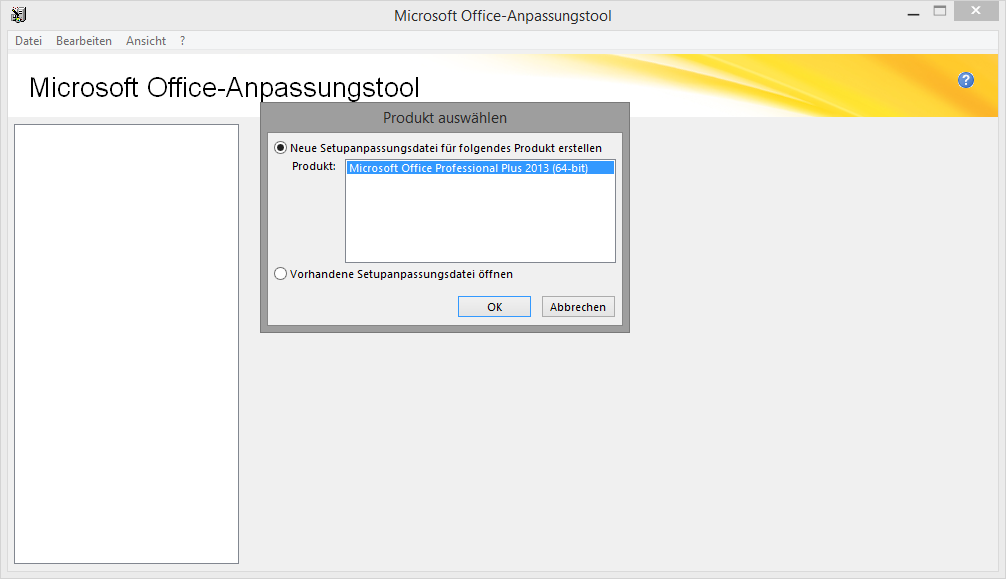Click the Abbrechen button
The image size is (1006, 579).
[578, 307]
